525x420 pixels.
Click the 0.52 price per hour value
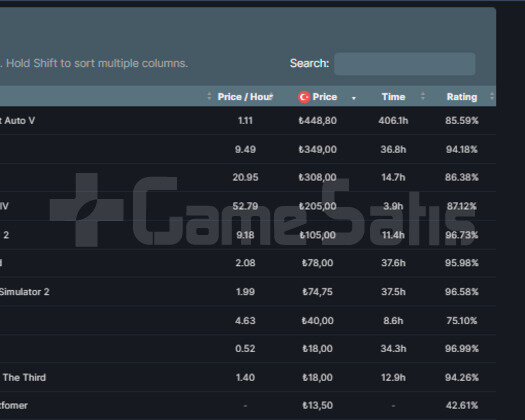click(x=245, y=349)
